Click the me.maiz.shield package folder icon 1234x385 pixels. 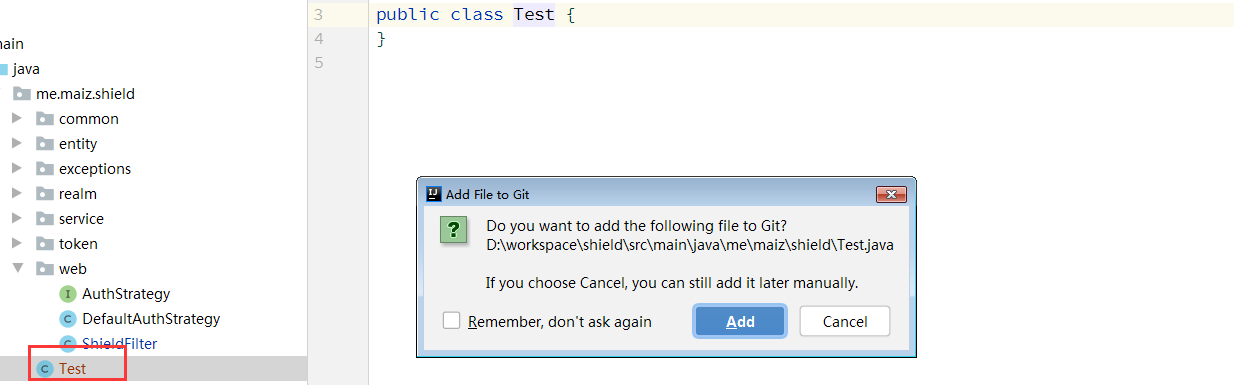coord(22,94)
